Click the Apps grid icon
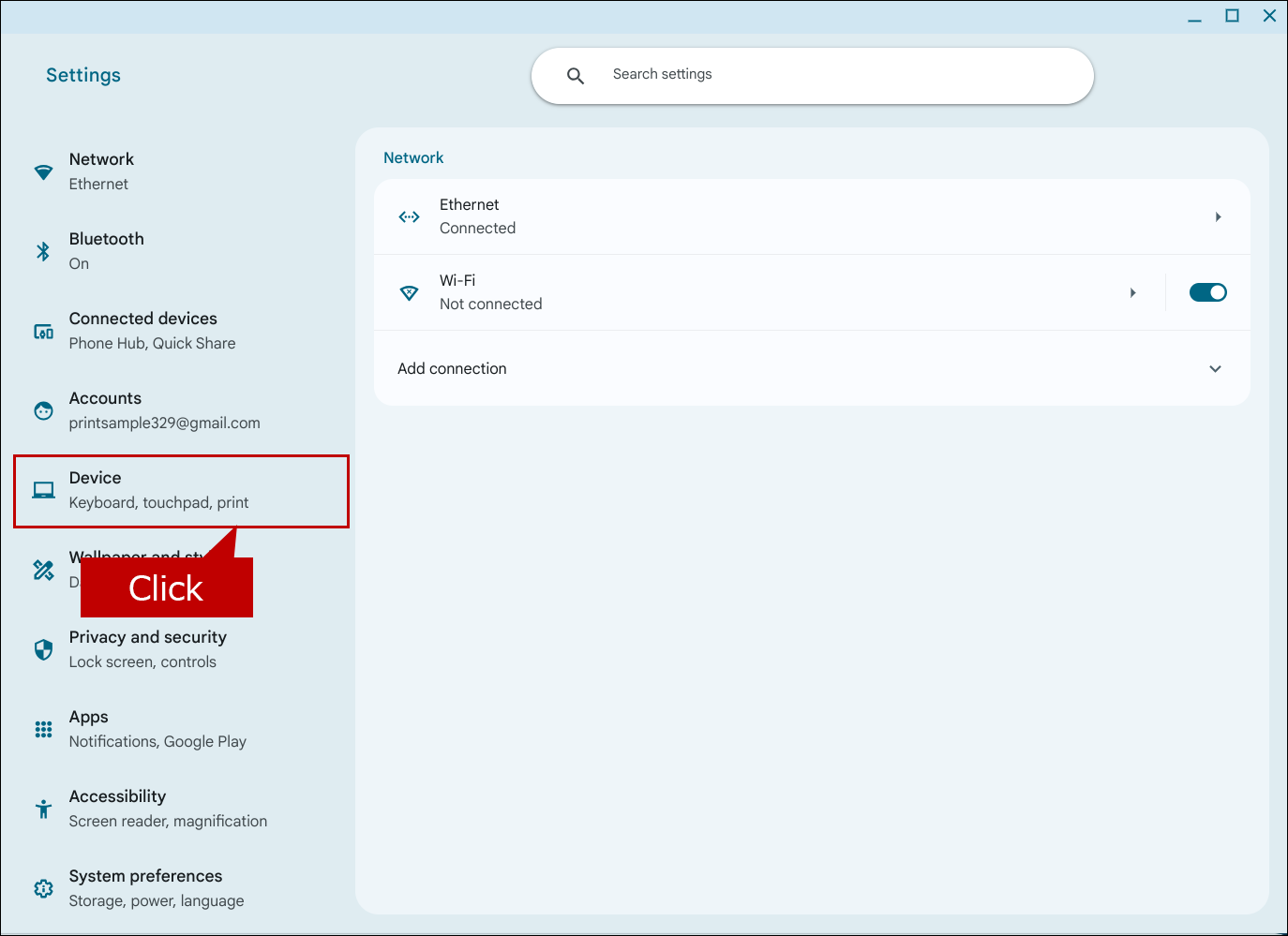The image size is (1288, 936). [x=43, y=729]
